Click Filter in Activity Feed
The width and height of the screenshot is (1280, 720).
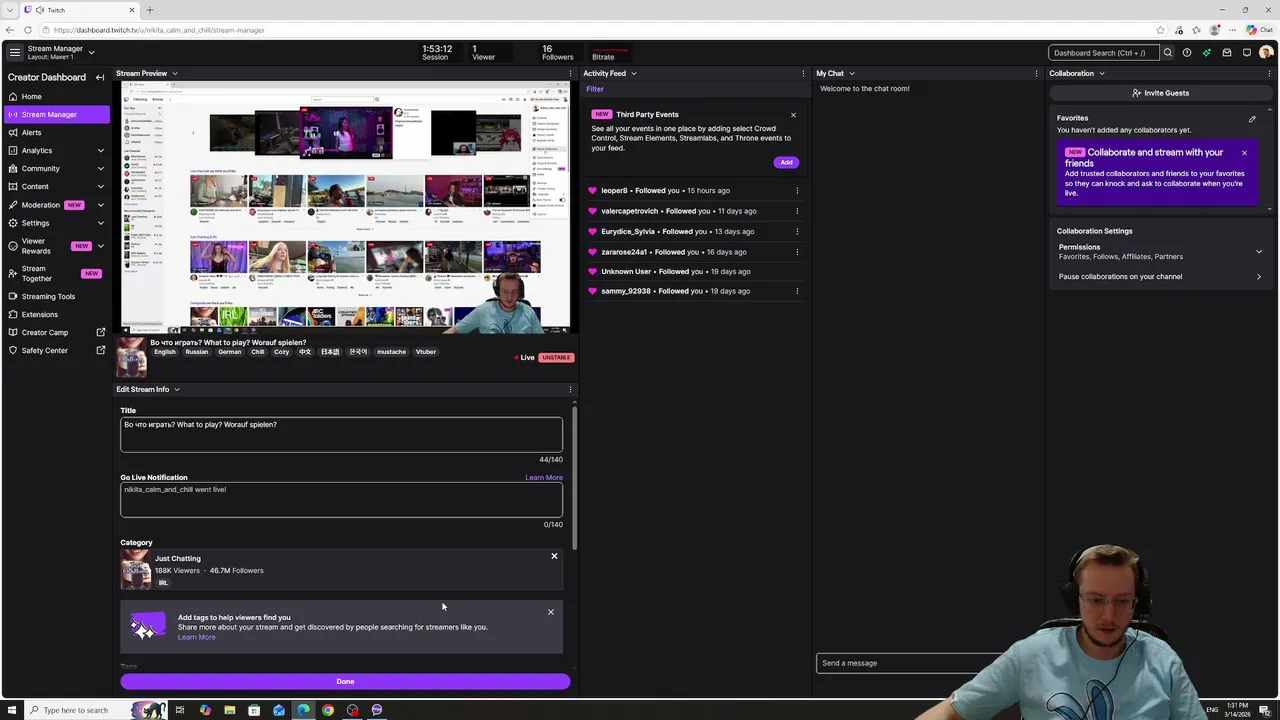pyautogui.click(x=595, y=89)
